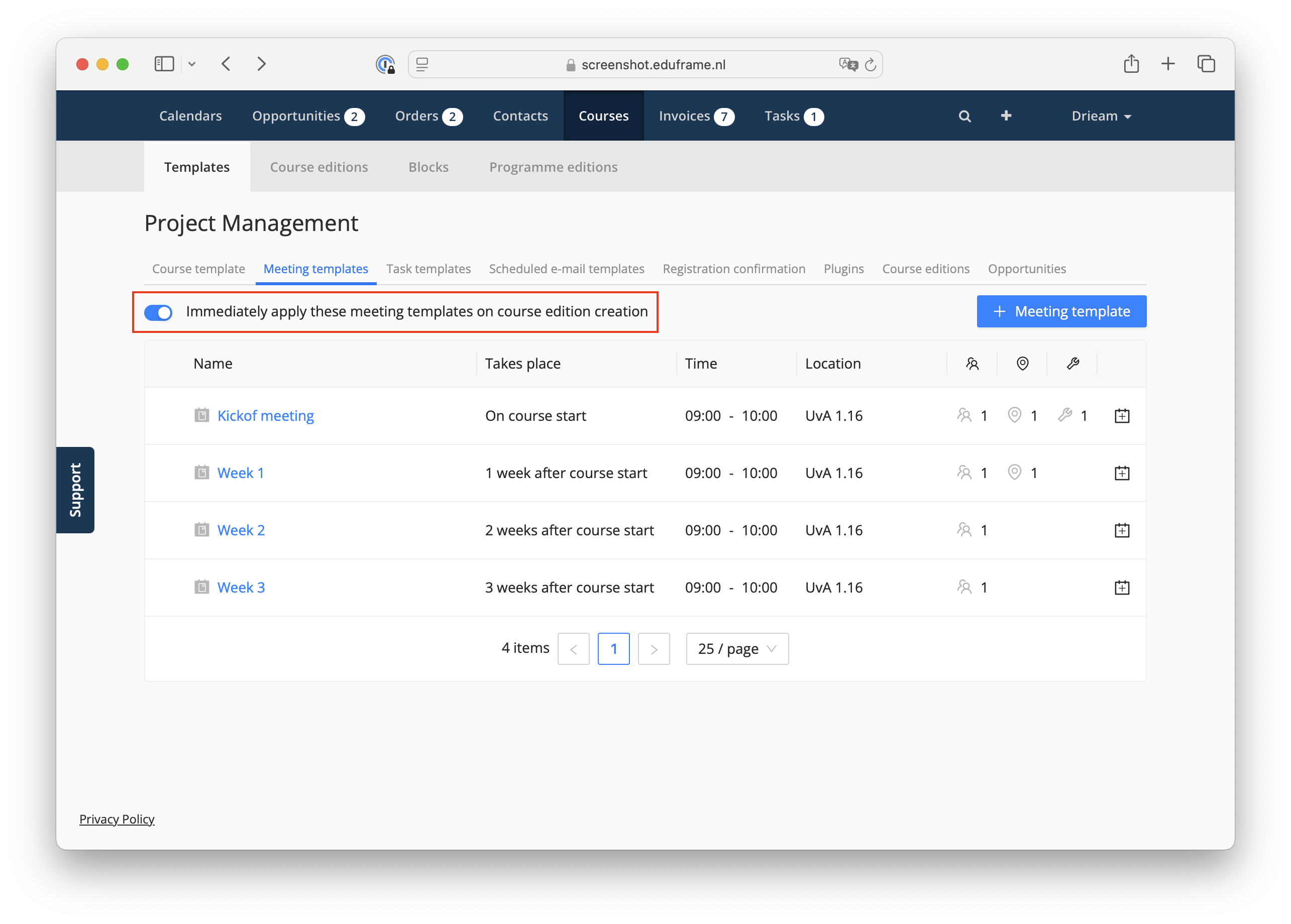Select page 1 in pagination
Image resolution: width=1291 pixels, height=924 pixels.
613,649
